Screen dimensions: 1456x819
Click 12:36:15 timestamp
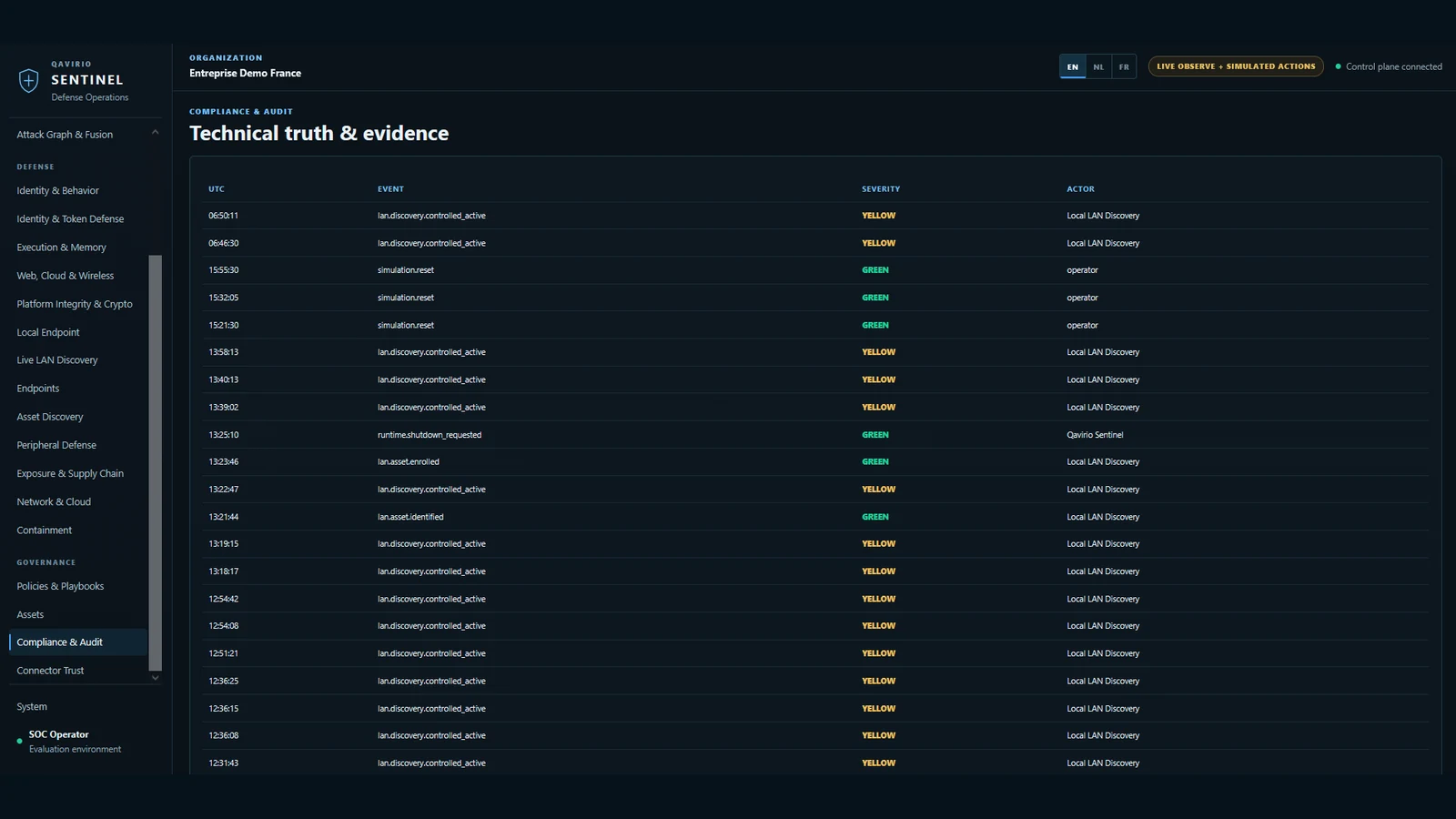click(224, 709)
